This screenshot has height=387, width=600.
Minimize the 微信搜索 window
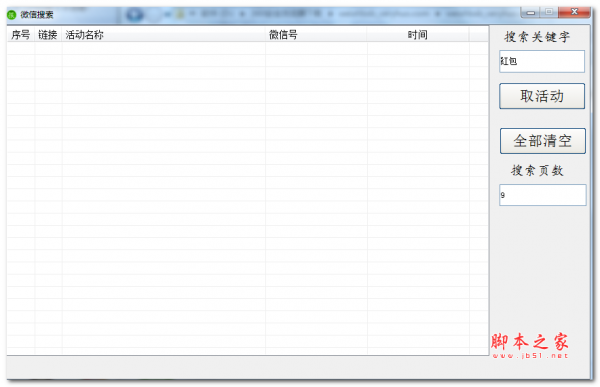tap(530, 12)
